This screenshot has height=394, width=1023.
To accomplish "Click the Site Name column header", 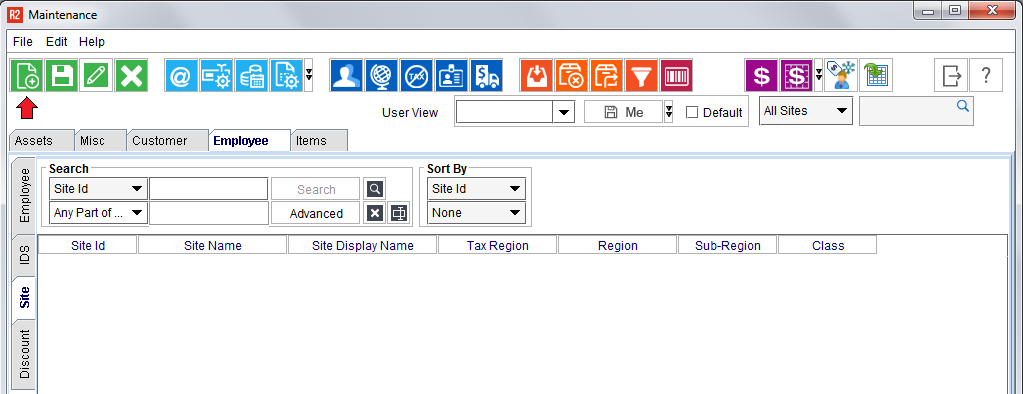I will 213,245.
